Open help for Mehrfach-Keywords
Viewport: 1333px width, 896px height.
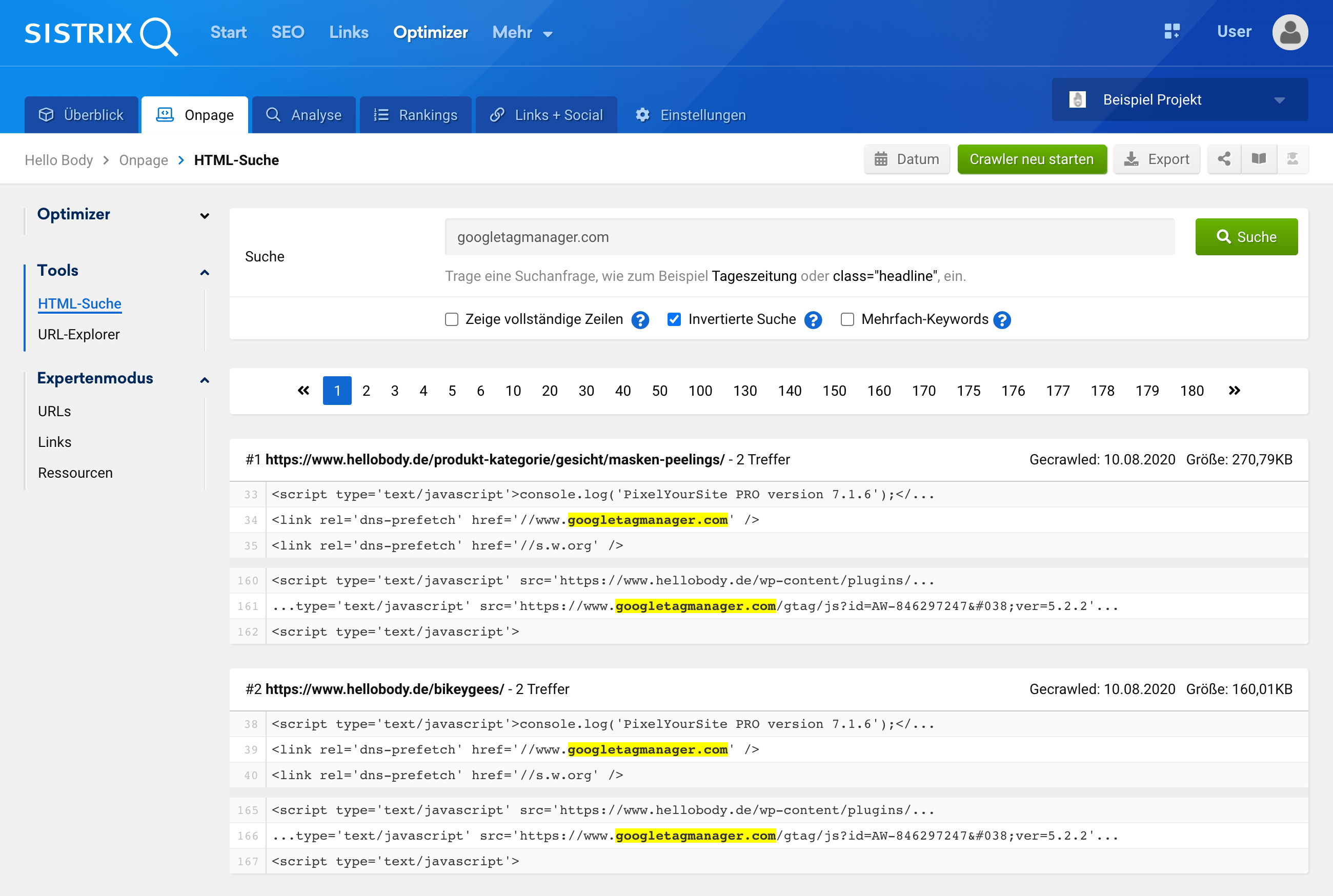1002,320
